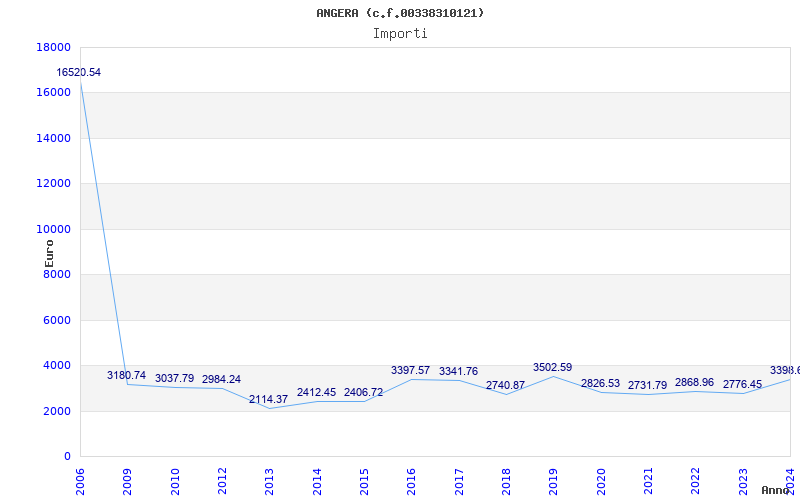Click the data label 3037.79

click(x=174, y=379)
